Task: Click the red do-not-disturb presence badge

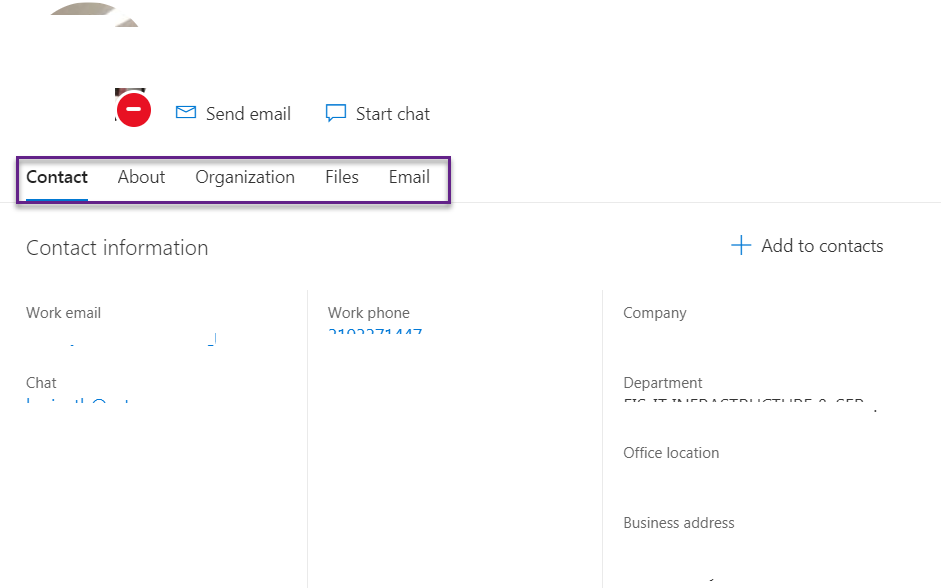Action: [133, 109]
